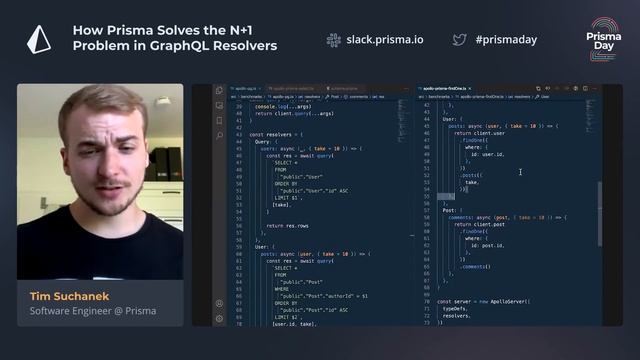Click the 'return res.rows' line in left editor

[x=287, y=226]
